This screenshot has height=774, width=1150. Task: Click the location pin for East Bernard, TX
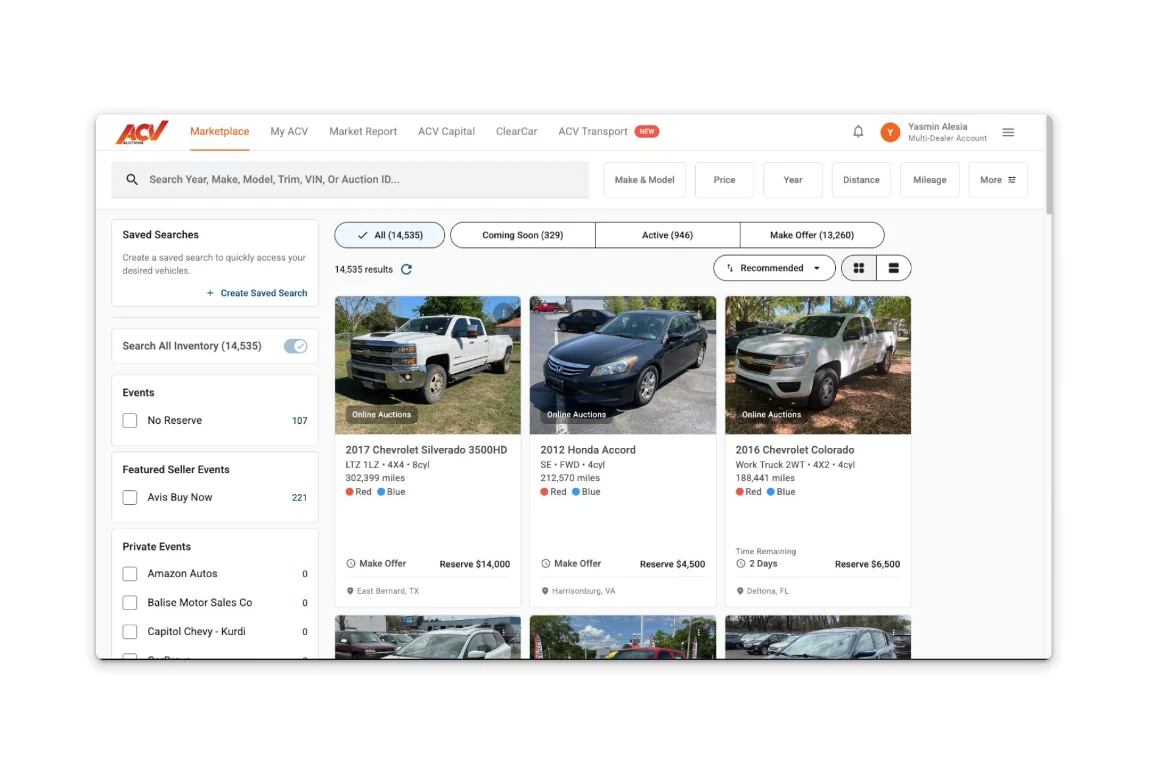coord(350,591)
